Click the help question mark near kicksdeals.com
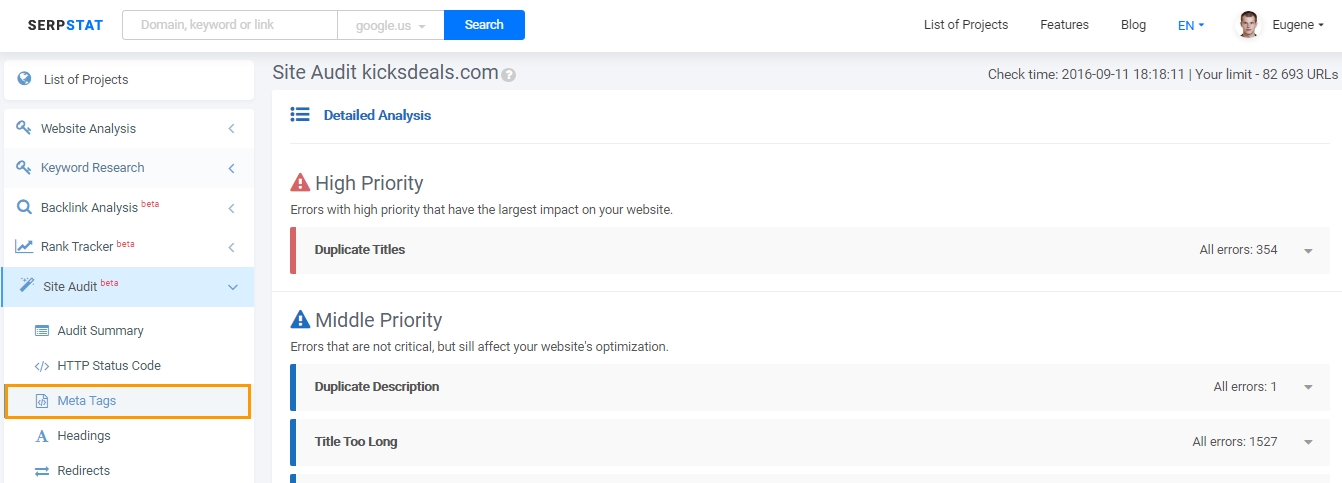 click(509, 75)
